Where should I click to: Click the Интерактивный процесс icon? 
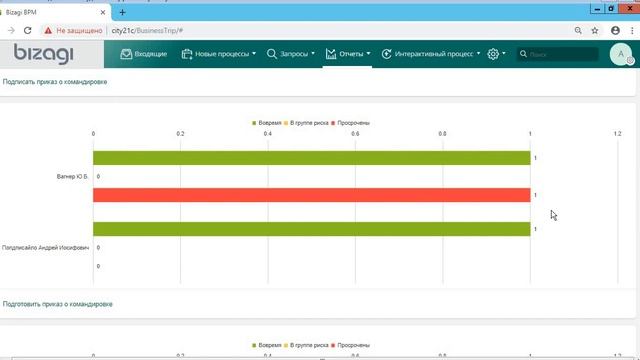pyautogui.click(x=386, y=54)
